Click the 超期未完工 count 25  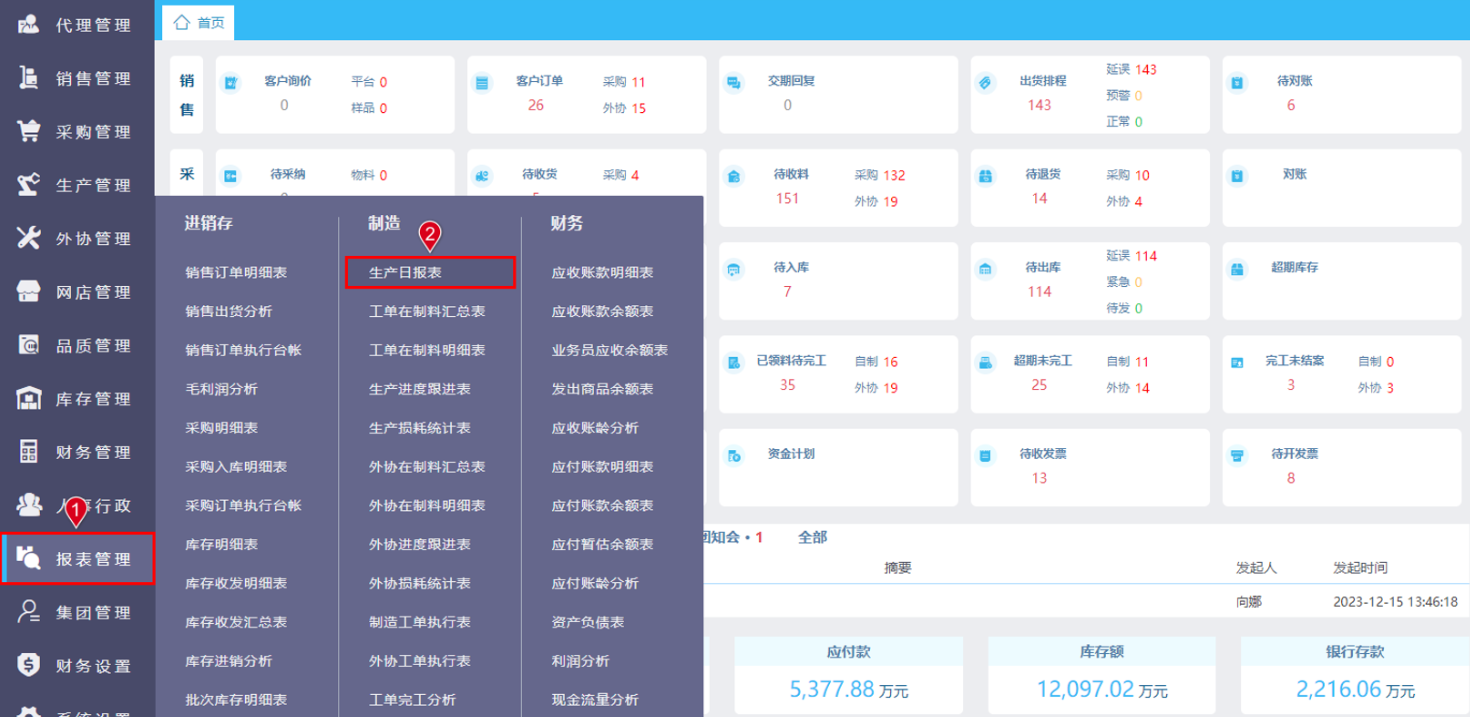[x=1039, y=385]
